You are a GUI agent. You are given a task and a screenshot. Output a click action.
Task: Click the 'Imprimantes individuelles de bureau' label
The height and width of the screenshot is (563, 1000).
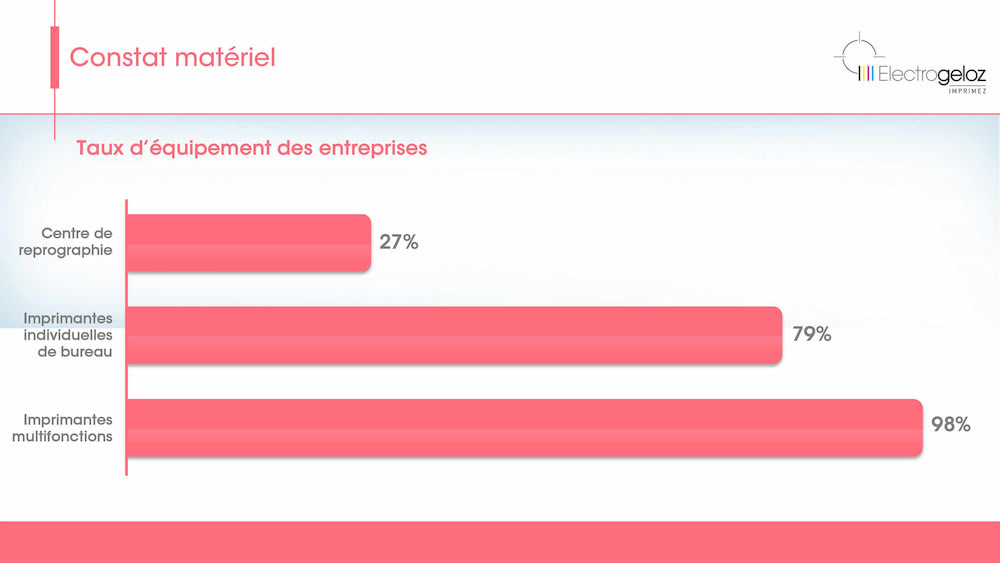[68, 335]
